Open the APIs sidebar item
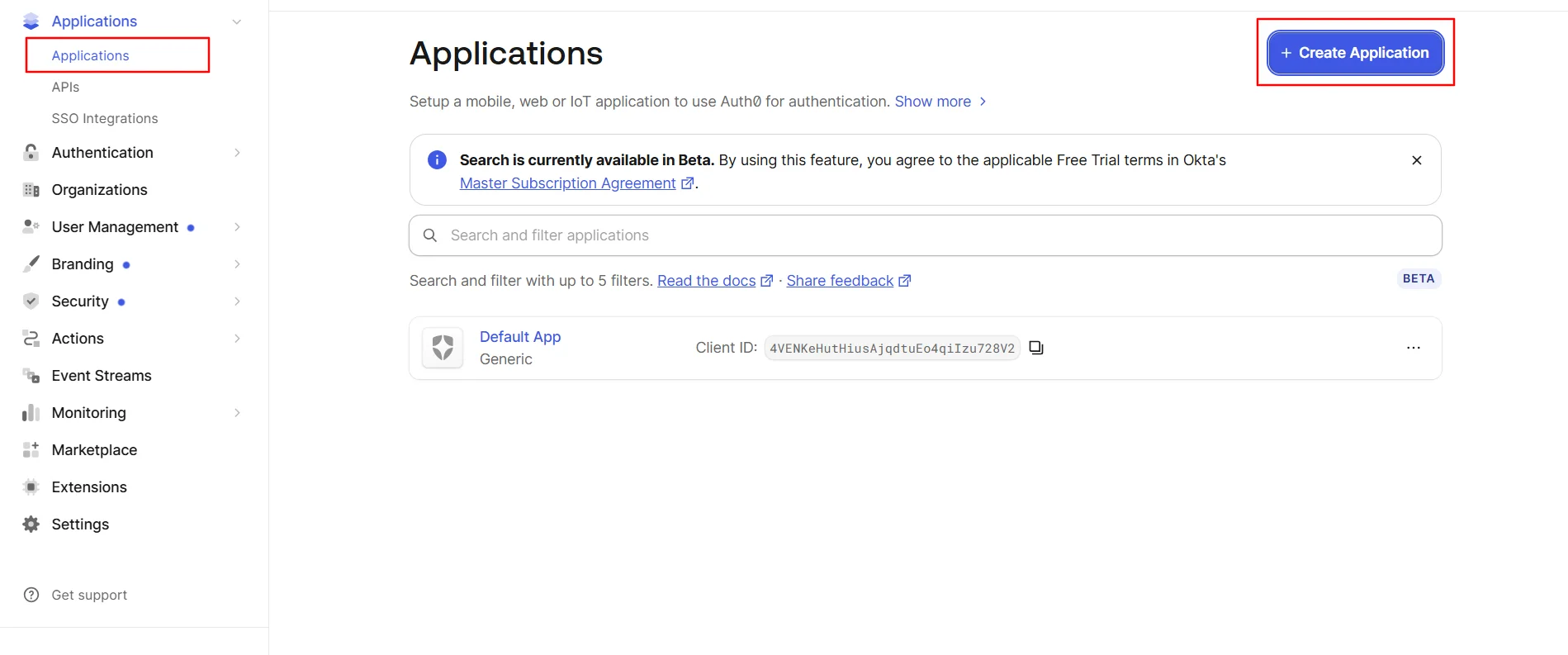This screenshot has width=1568, height=655. [65, 87]
